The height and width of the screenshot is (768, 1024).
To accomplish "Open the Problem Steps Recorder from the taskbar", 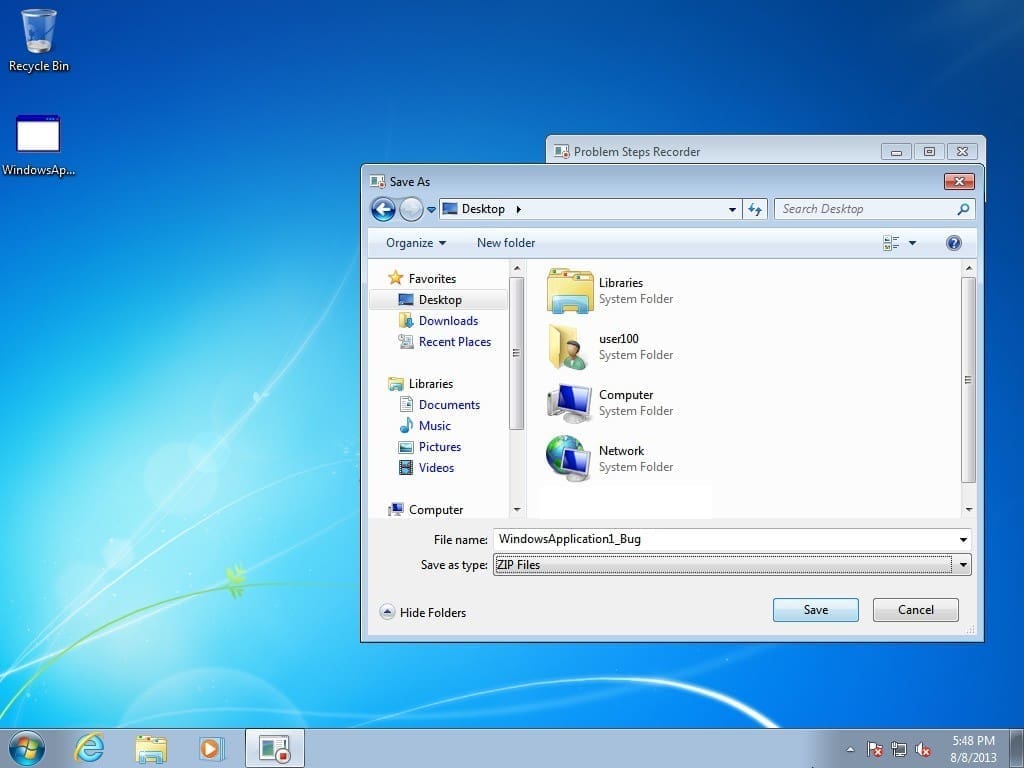I will coord(273,747).
